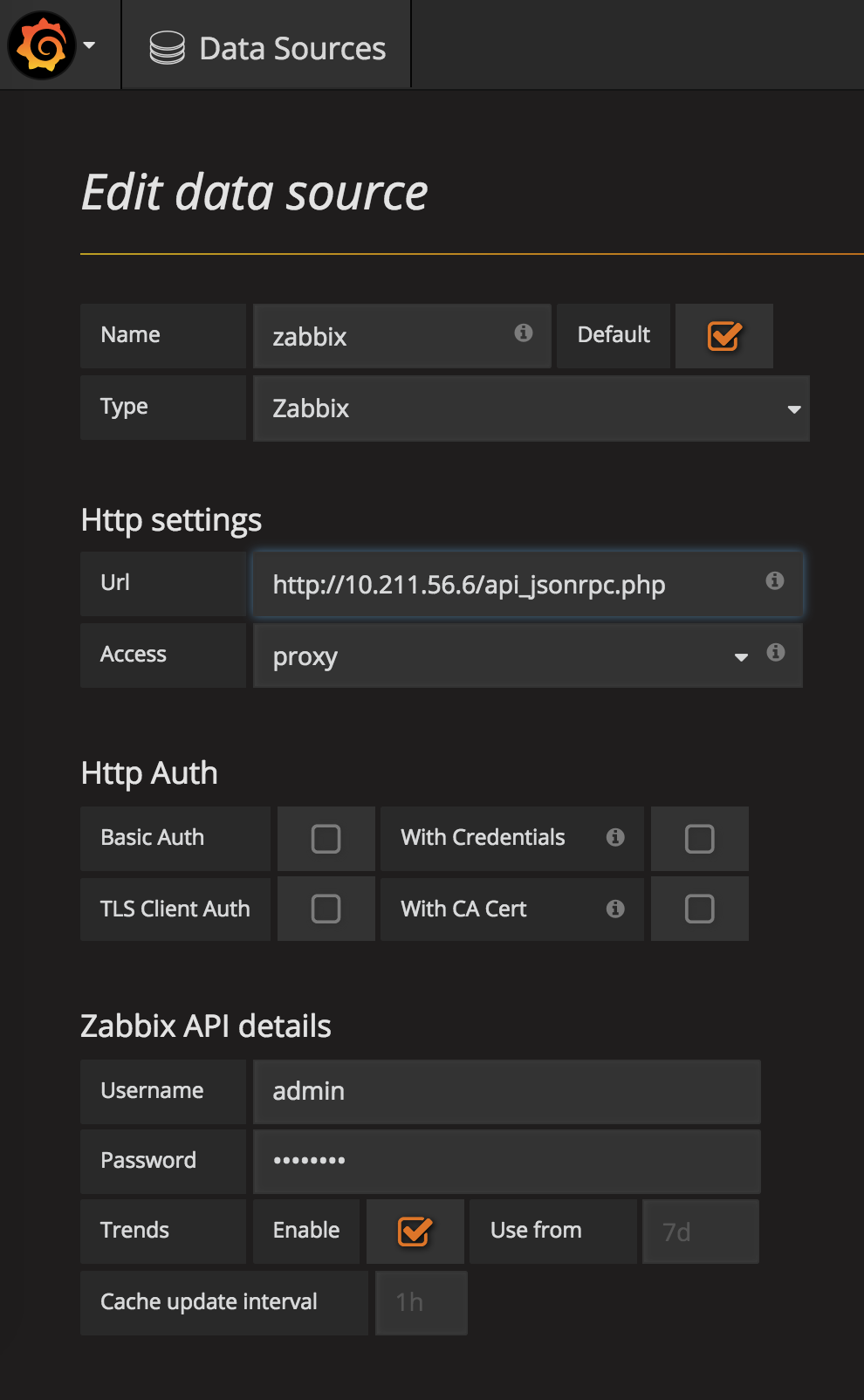Show info tooltip for With CA Cert
Viewport: 864px width, 1400px height.
[615, 909]
